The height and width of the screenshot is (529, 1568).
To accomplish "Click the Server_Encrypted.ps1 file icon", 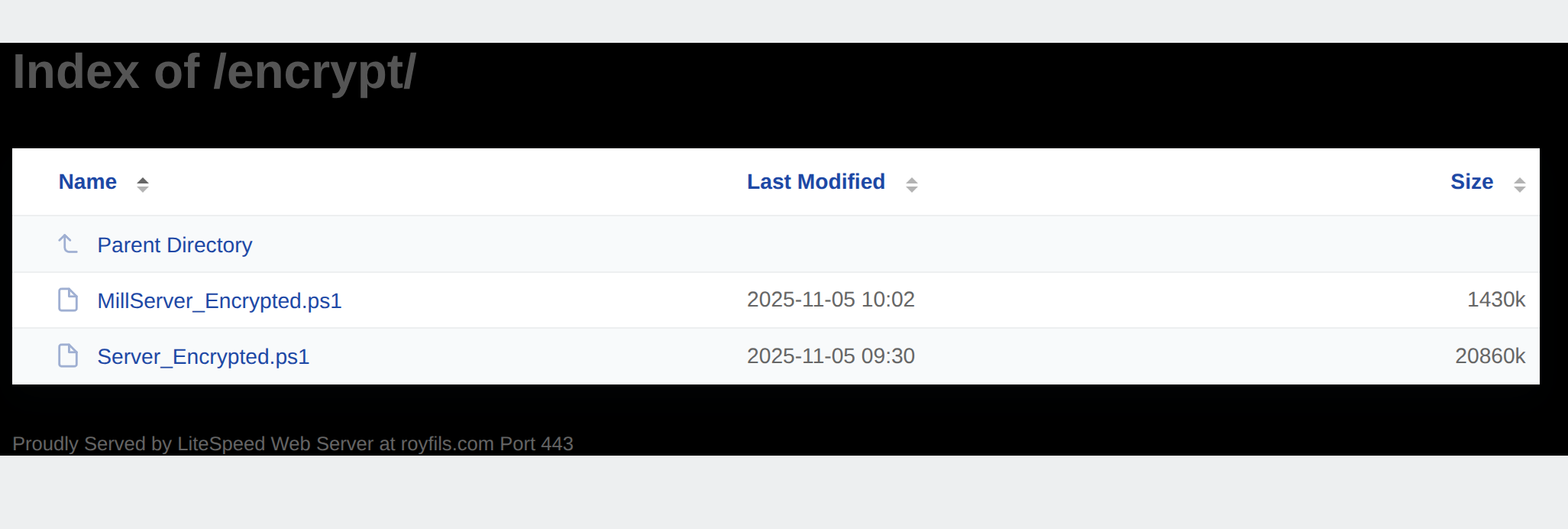I will (x=68, y=355).
